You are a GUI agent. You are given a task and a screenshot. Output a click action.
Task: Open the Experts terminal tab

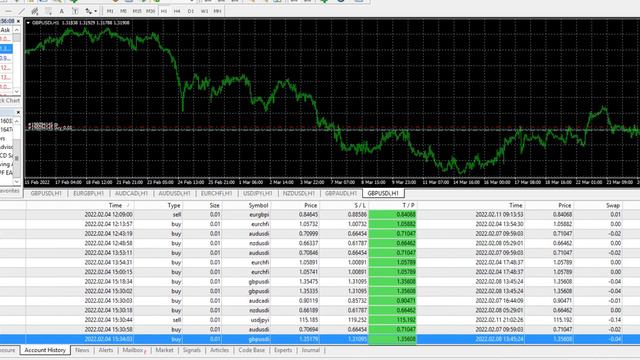tap(283, 350)
